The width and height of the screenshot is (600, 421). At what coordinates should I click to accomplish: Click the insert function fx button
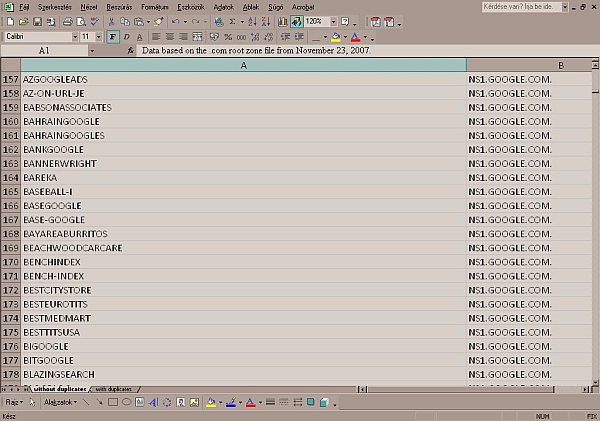point(130,51)
